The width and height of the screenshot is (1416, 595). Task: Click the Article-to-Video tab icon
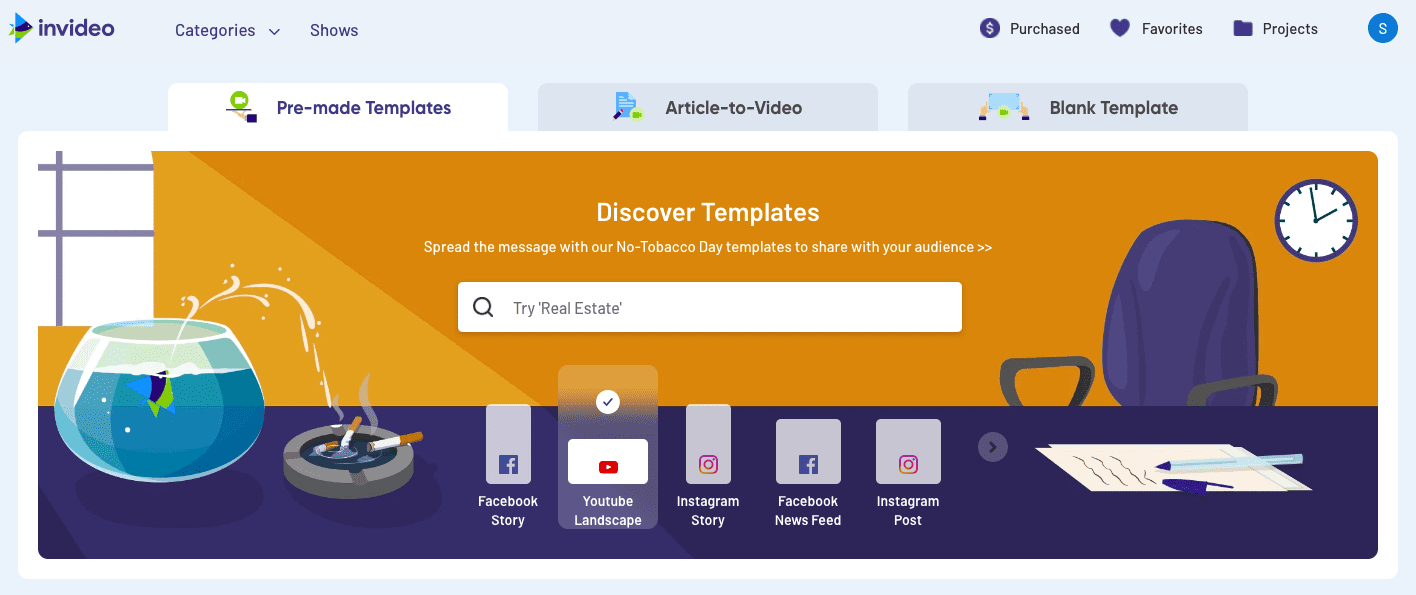point(627,107)
